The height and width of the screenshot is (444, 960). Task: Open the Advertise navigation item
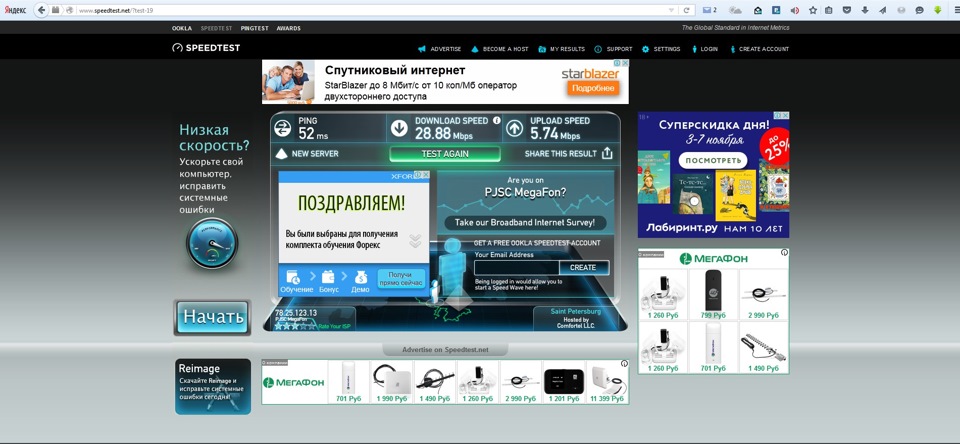(440, 49)
